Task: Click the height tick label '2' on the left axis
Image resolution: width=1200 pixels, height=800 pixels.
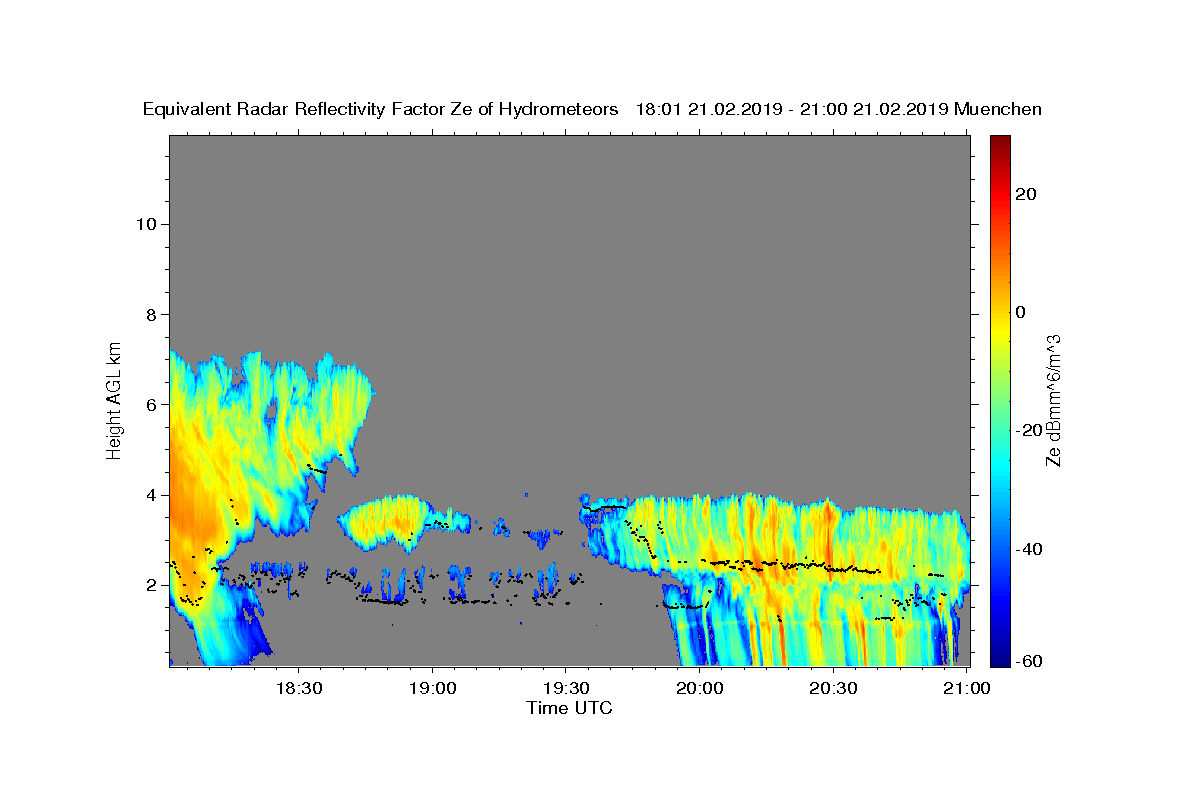Action: 151,585
